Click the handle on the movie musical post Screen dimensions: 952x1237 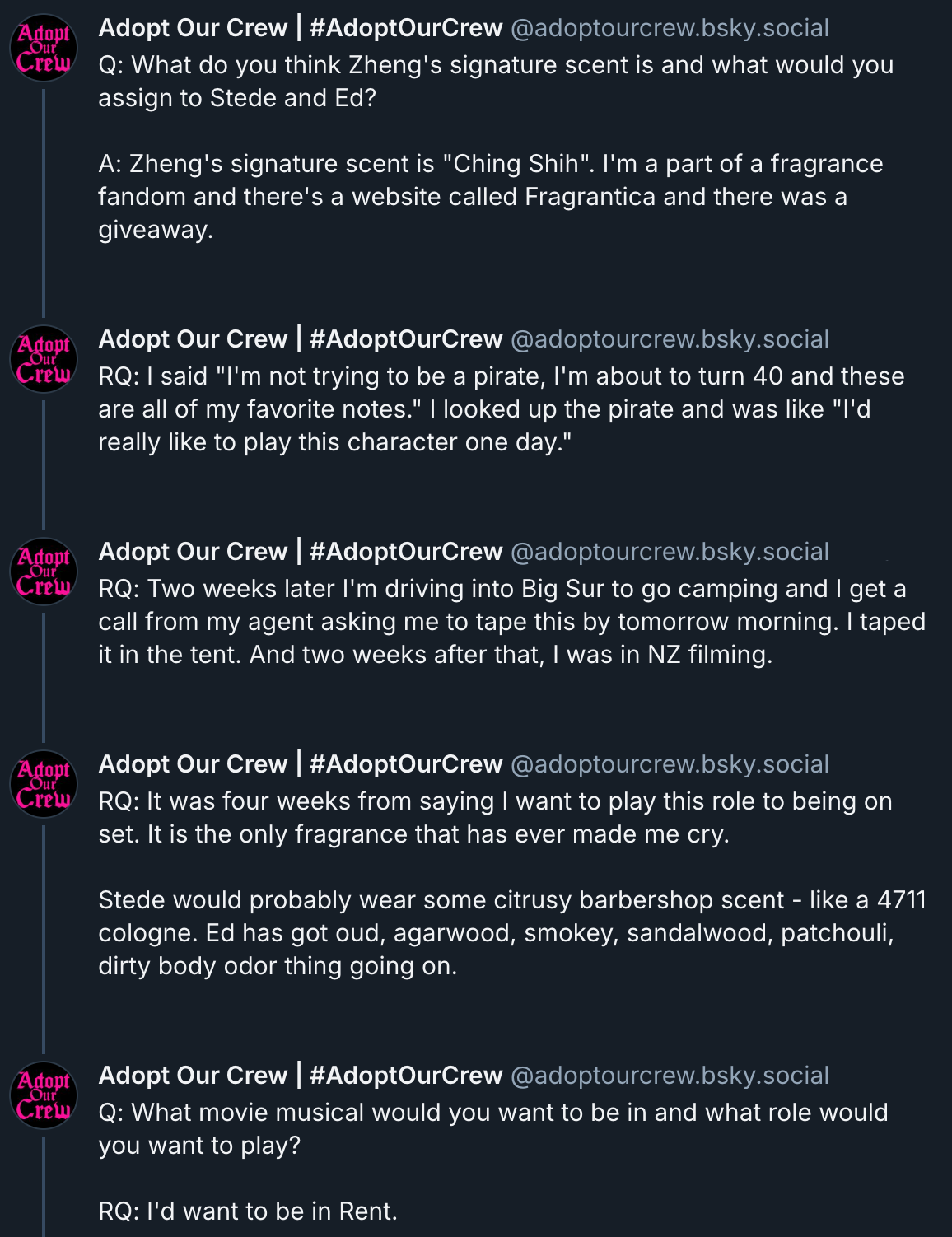coord(670,1076)
